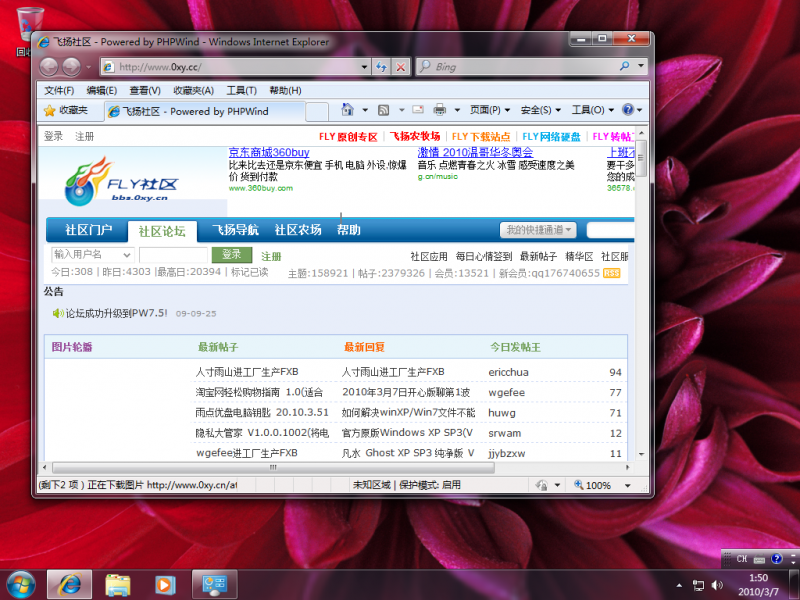The image size is (800, 600).
Task: Open the Windows Start orb
Action: click(20, 584)
